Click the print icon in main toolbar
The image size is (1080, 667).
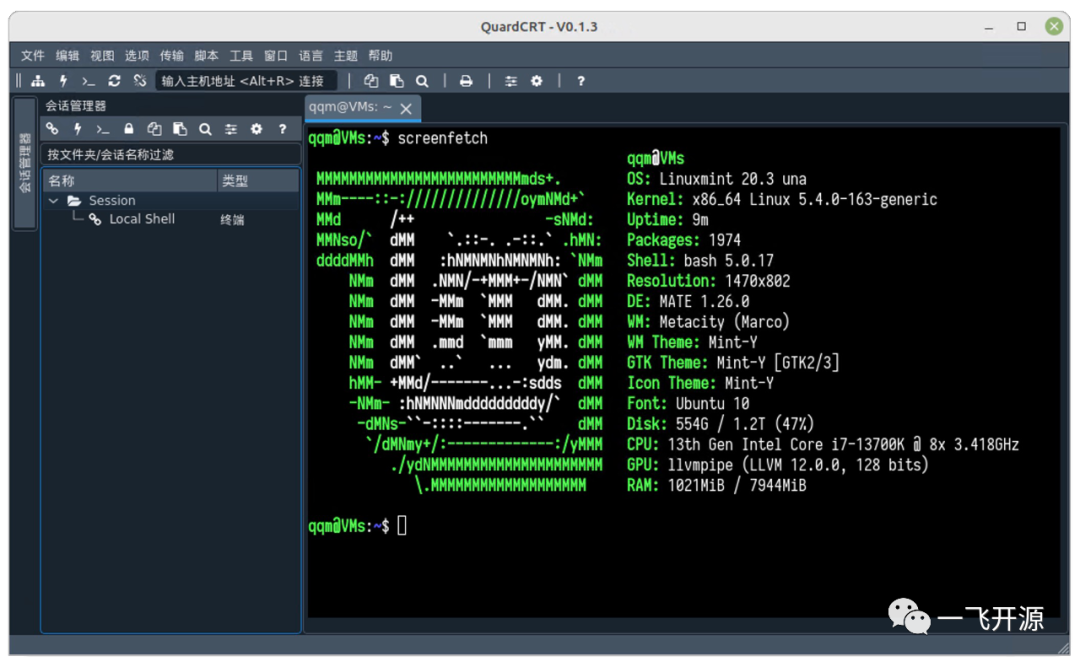(x=466, y=81)
